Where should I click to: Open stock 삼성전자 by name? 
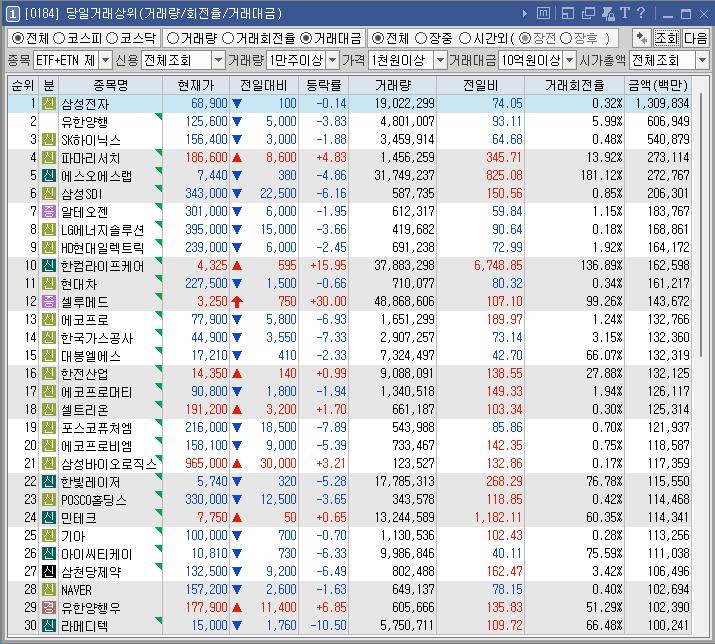[85, 104]
